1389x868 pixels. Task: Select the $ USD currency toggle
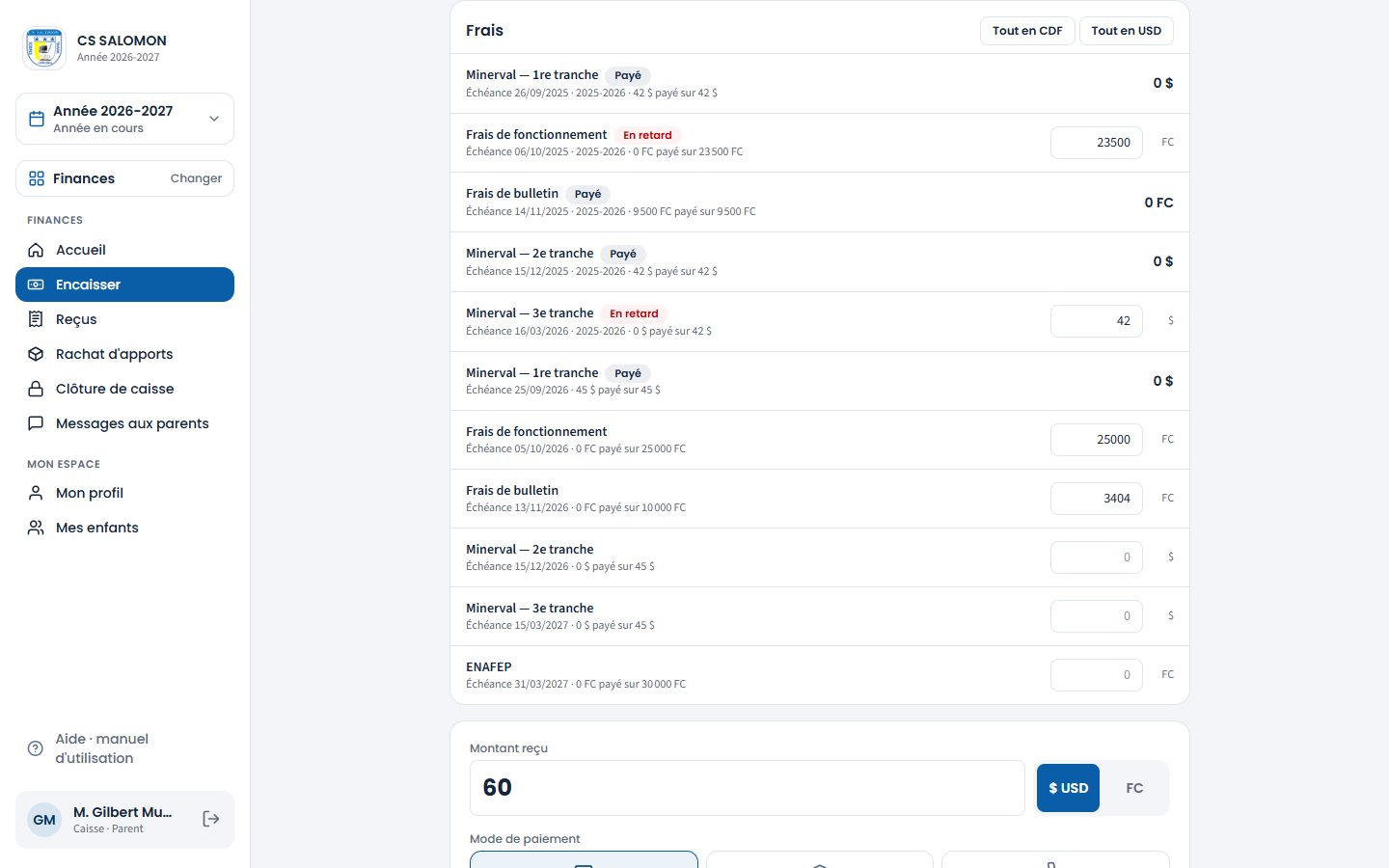coord(1068,788)
